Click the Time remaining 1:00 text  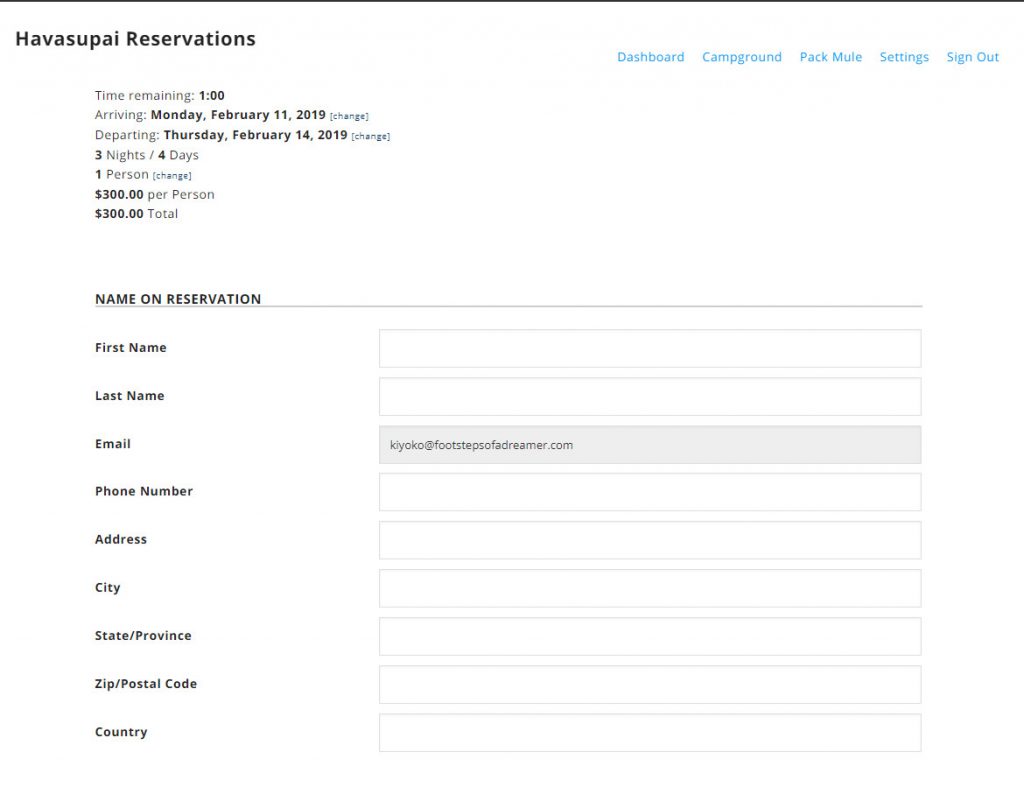click(159, 95)
